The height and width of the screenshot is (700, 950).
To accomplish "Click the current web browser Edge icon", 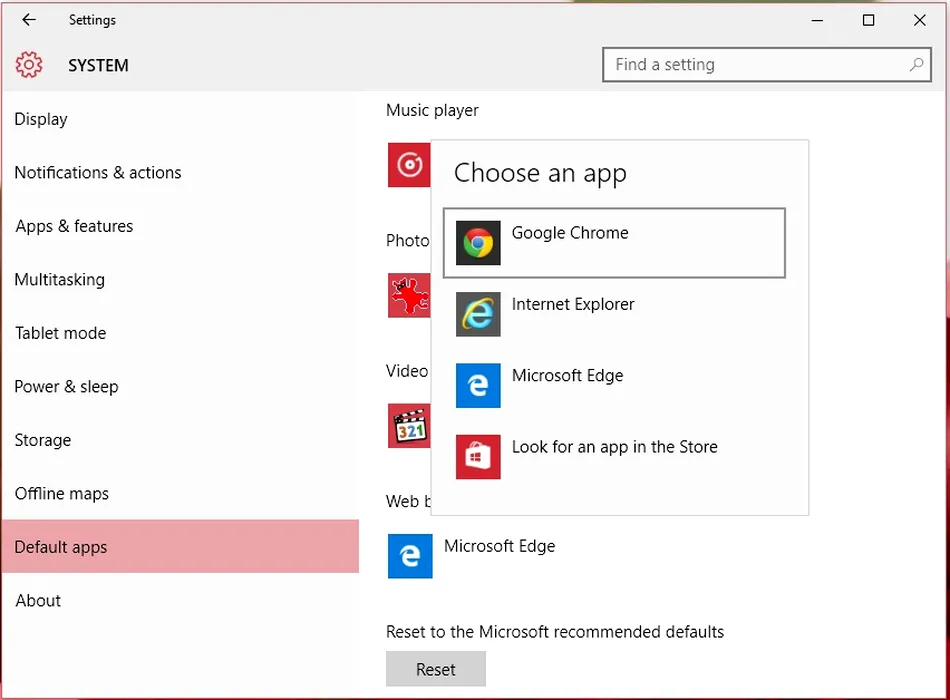I will 410,556.
